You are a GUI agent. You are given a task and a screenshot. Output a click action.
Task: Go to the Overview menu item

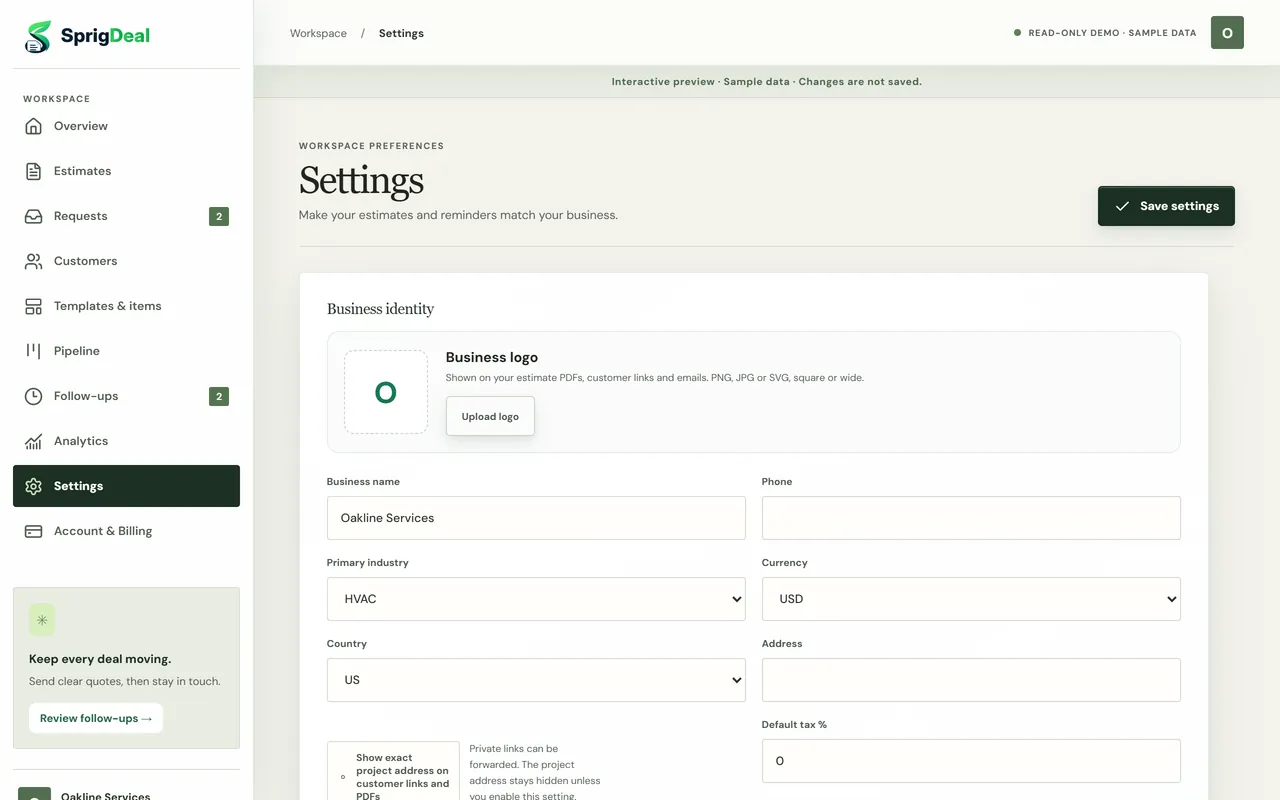click(126, 126)
